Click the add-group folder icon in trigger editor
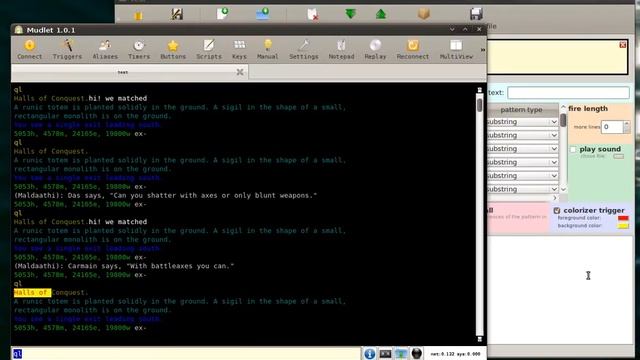Image resolution: width=640 pixels, height=360 pixels. 262,13
